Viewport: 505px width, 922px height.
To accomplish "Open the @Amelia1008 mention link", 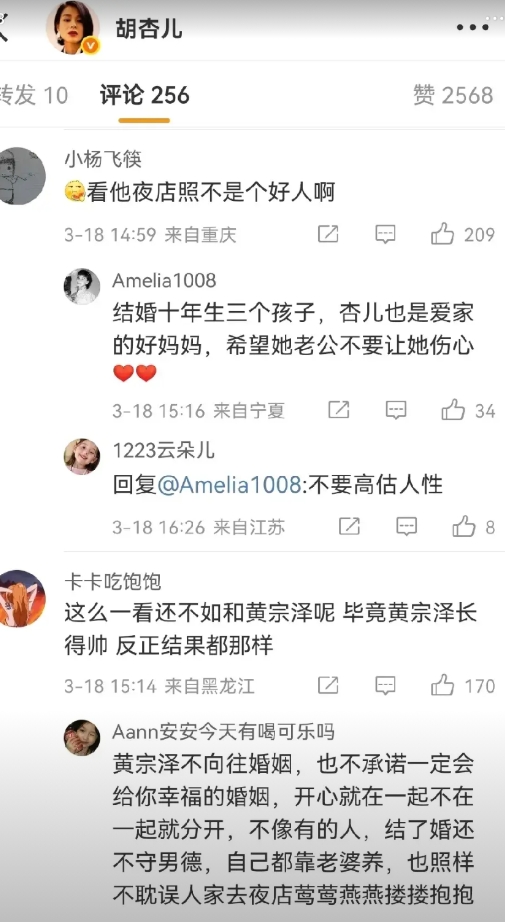I will point(229,485).
